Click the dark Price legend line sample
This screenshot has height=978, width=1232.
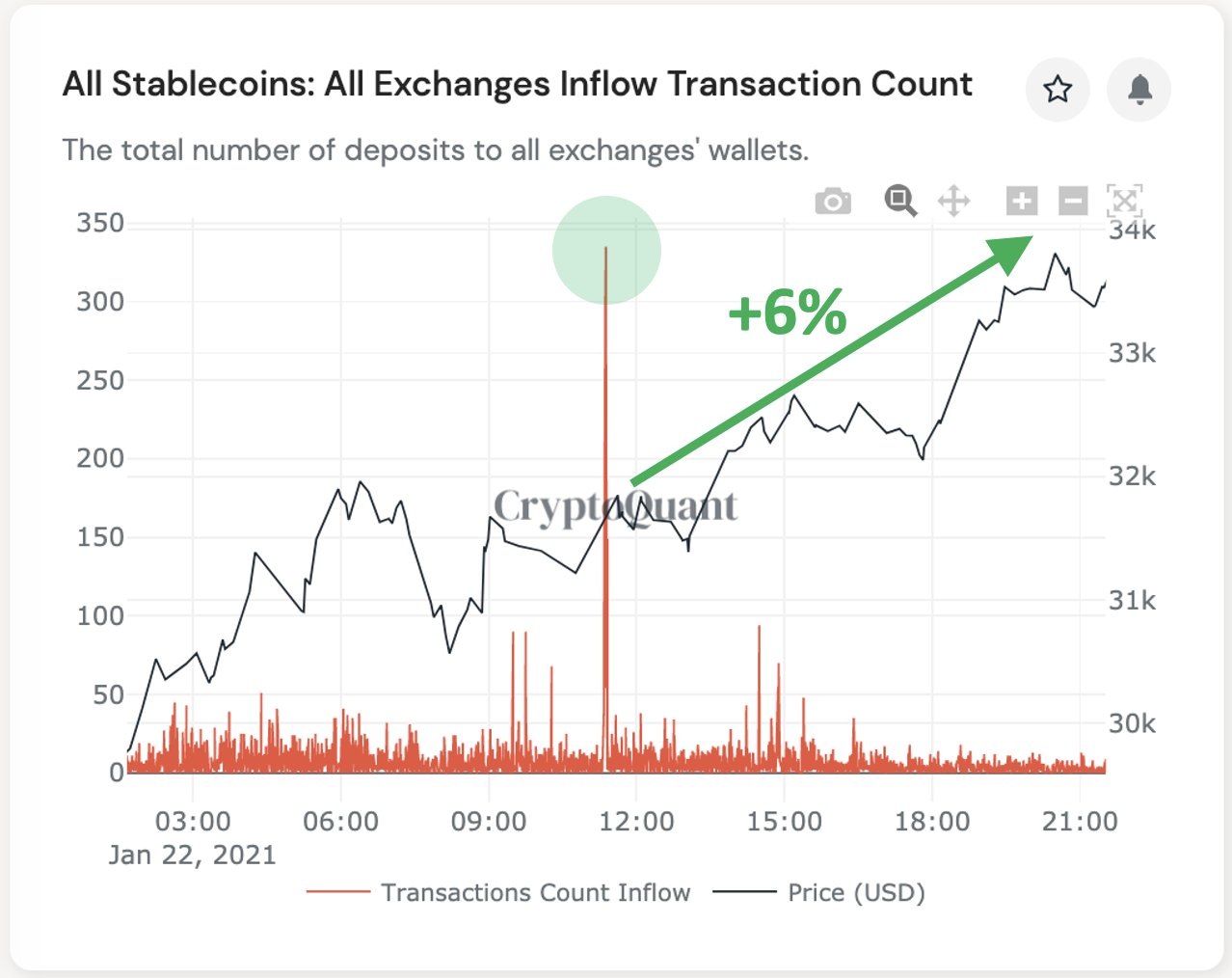click(x=744, y=893)
